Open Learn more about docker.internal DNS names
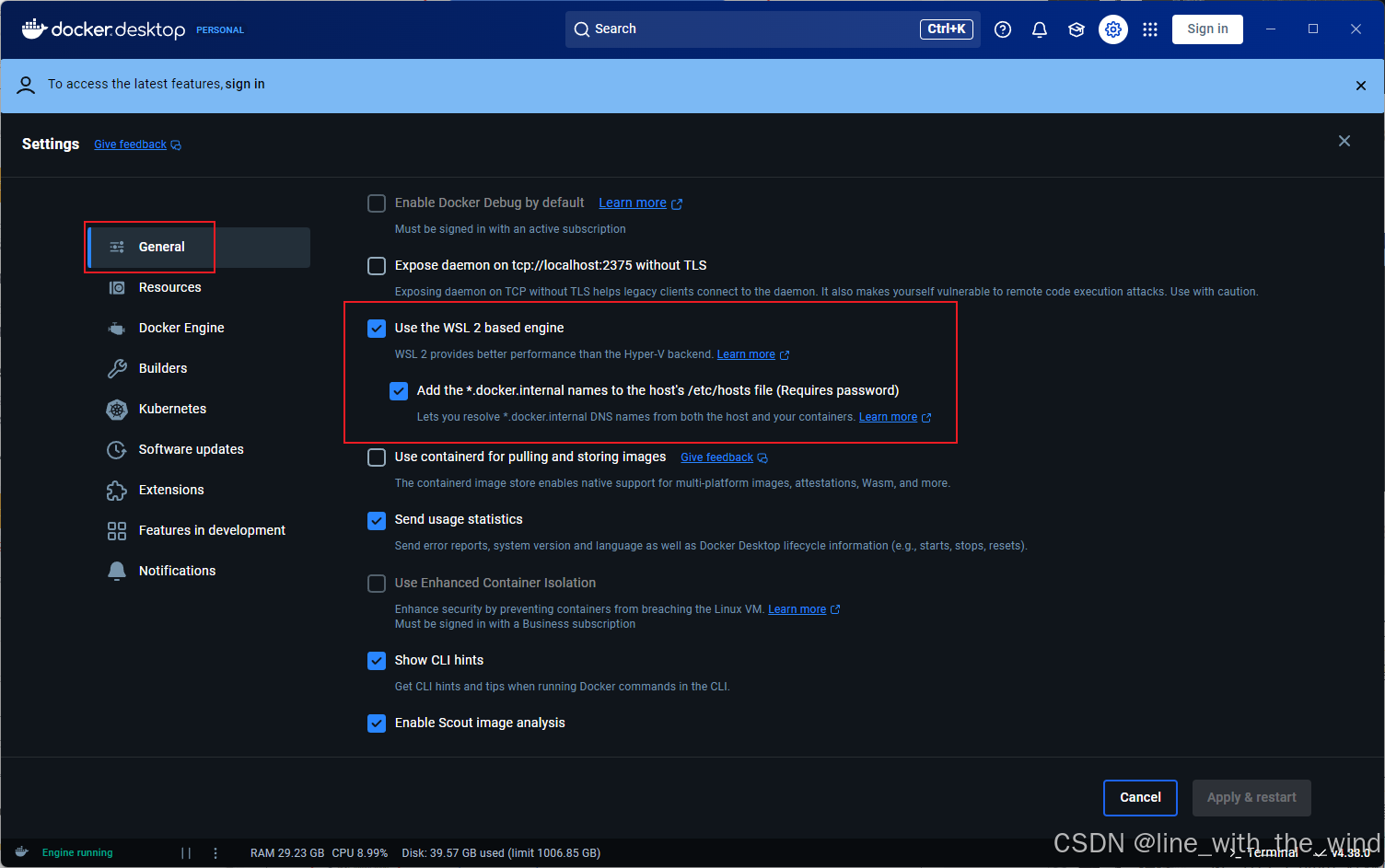The image size is (1385, 868). click(888, 417)
